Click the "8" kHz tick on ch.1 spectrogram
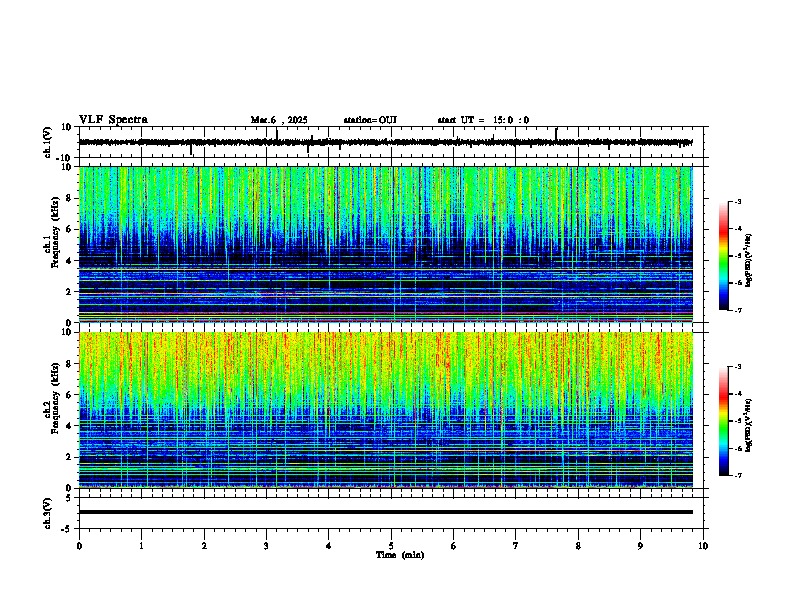Image resolution: width=792 pixels, height=612 pixels. (x=70, y=198)
